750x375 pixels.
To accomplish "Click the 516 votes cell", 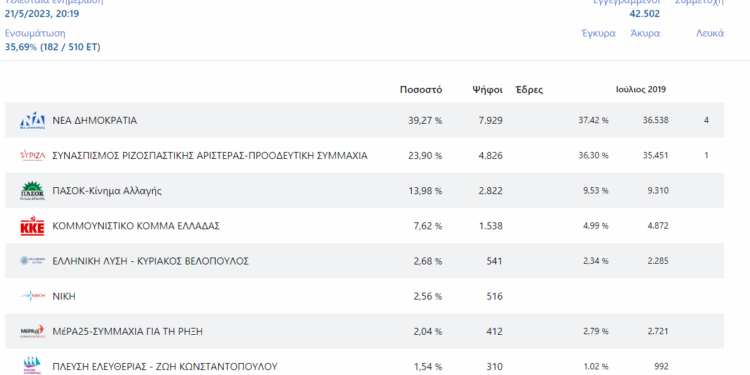I will pos(495,296).
